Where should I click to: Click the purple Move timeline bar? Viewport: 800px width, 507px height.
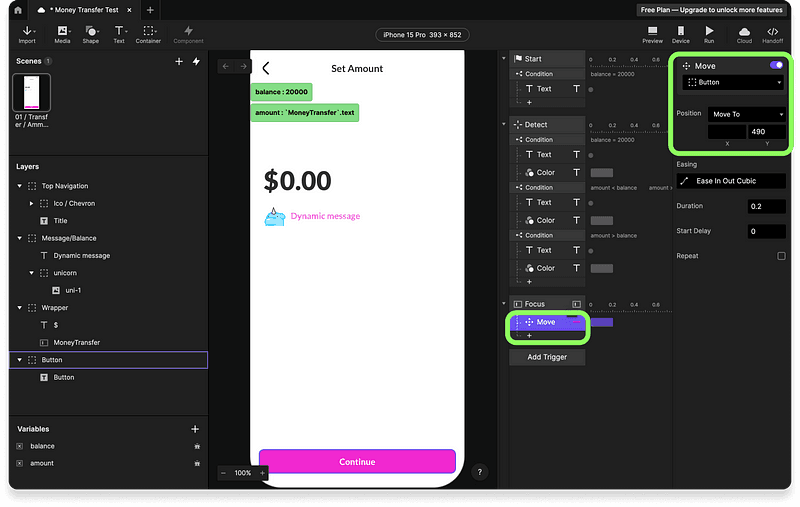pyautogui.click(x=602, y=322)
